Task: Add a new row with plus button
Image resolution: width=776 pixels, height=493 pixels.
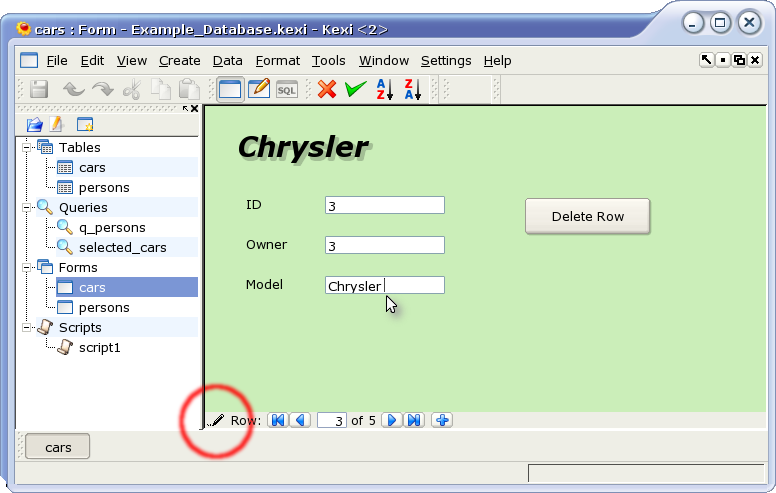Action: 442,420
